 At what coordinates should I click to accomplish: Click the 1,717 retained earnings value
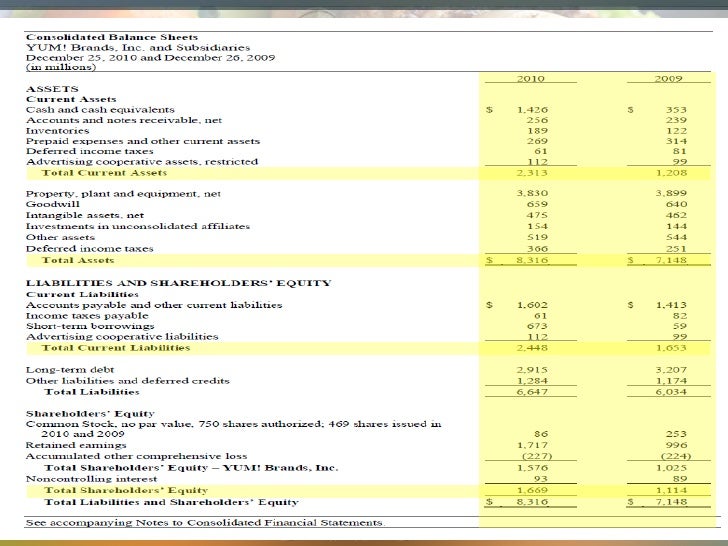533,445
